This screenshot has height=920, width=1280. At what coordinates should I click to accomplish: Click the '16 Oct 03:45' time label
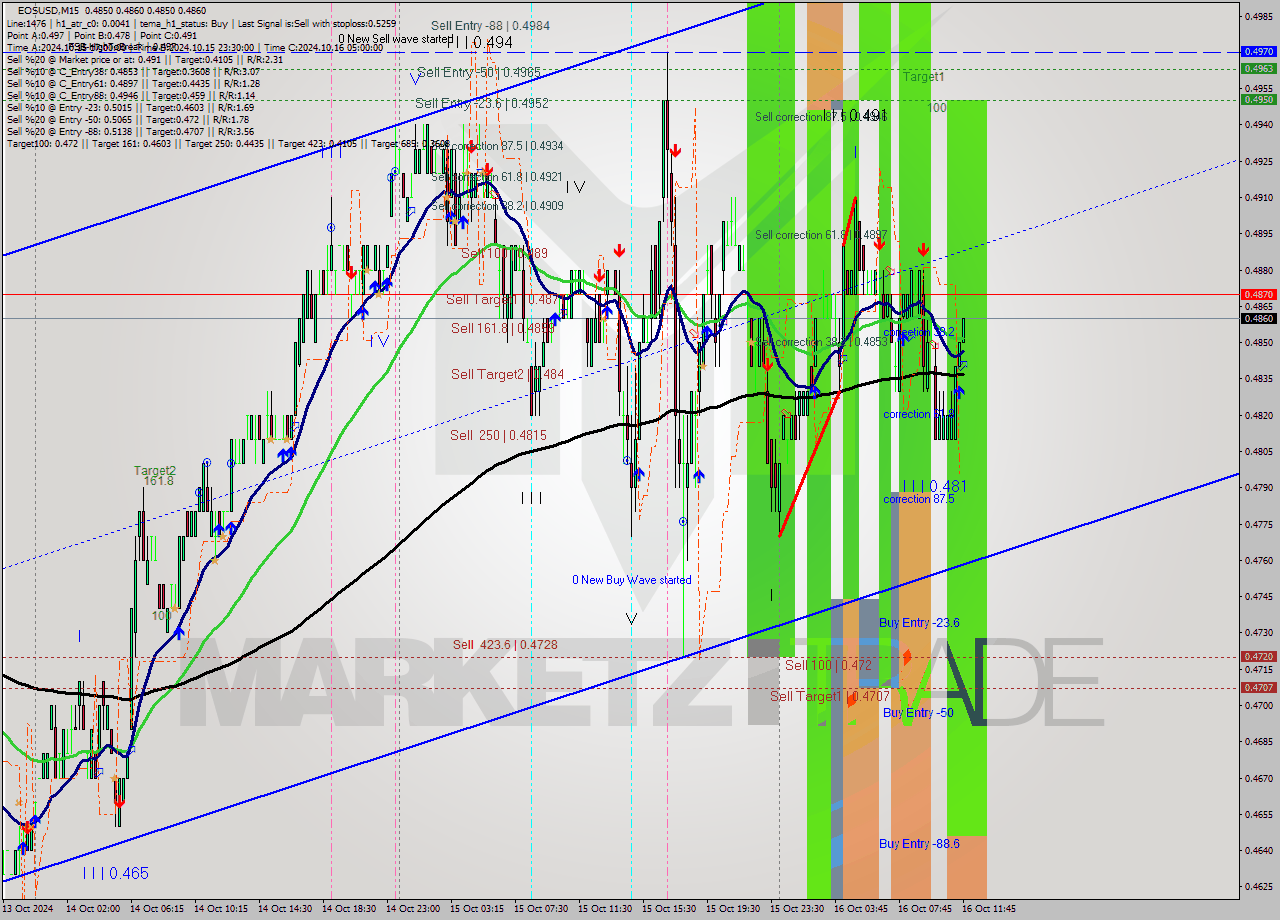(x=859, y=909)
